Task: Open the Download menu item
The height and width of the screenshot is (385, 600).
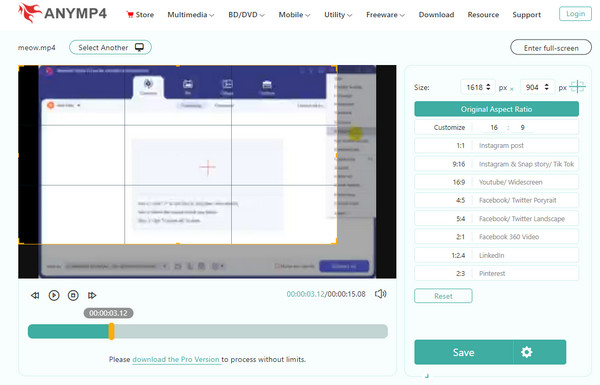Action: point(436,15)
